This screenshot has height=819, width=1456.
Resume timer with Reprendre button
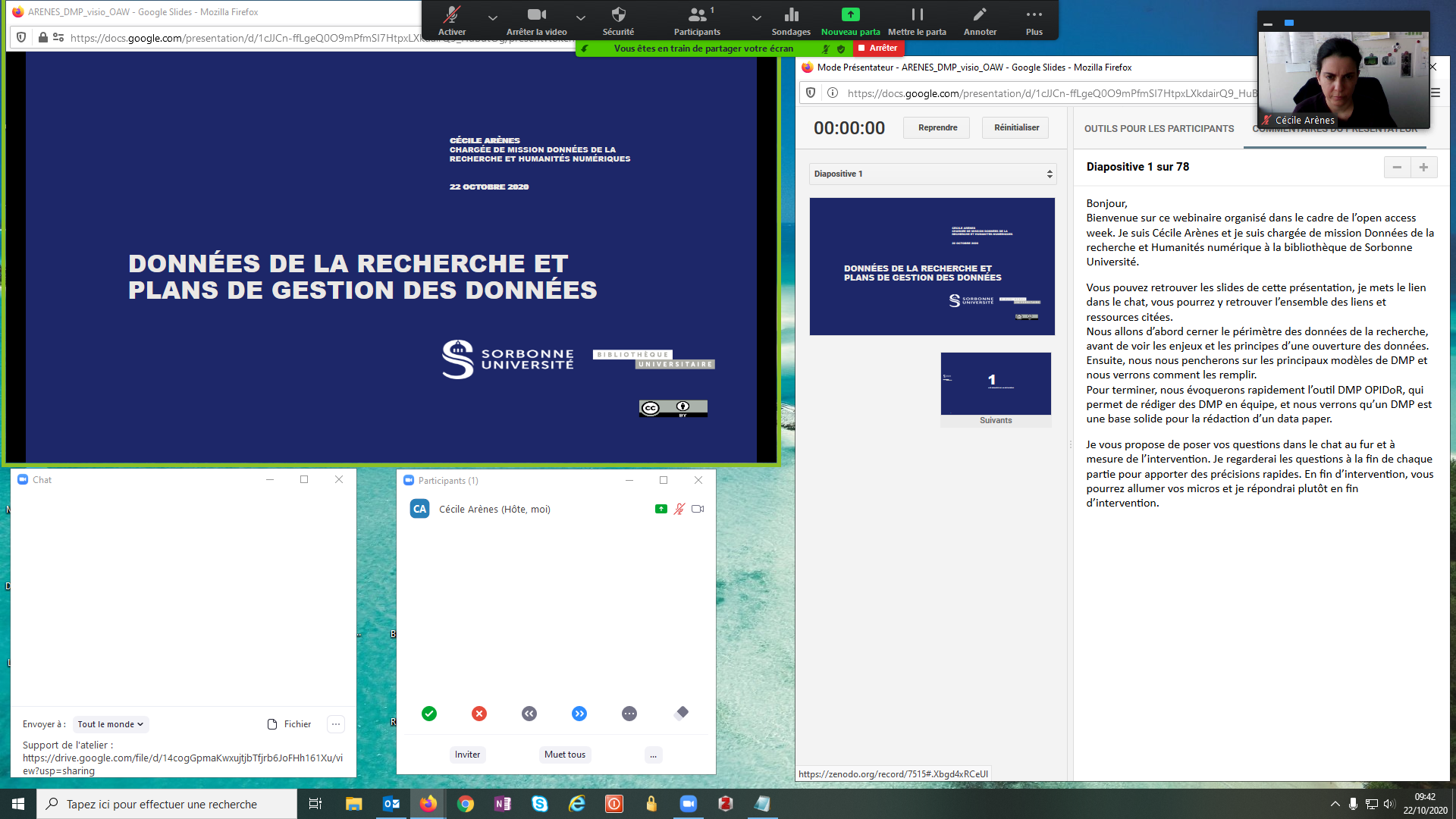[x=937, y=127]
